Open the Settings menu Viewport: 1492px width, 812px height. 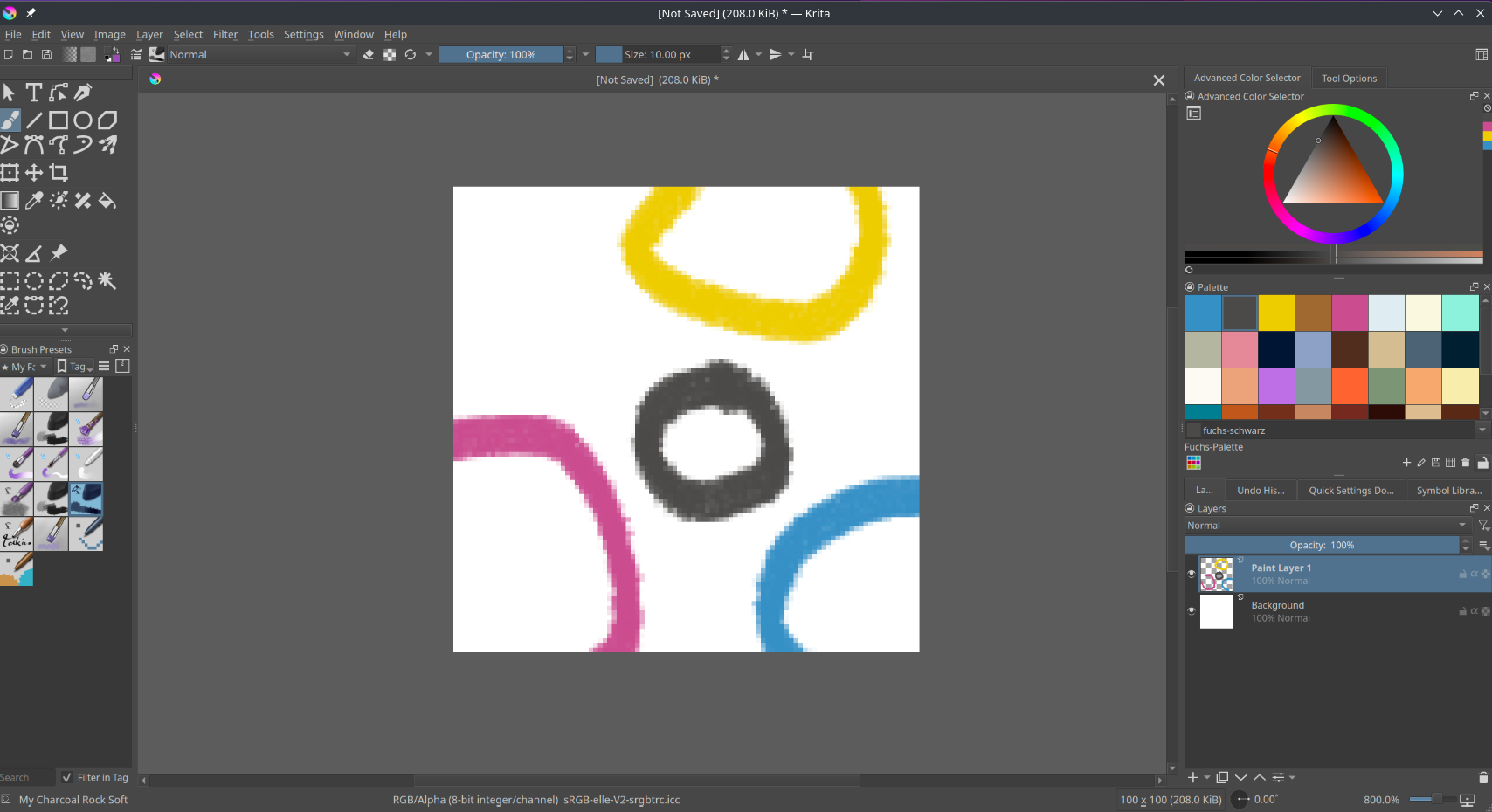(304, 35)
